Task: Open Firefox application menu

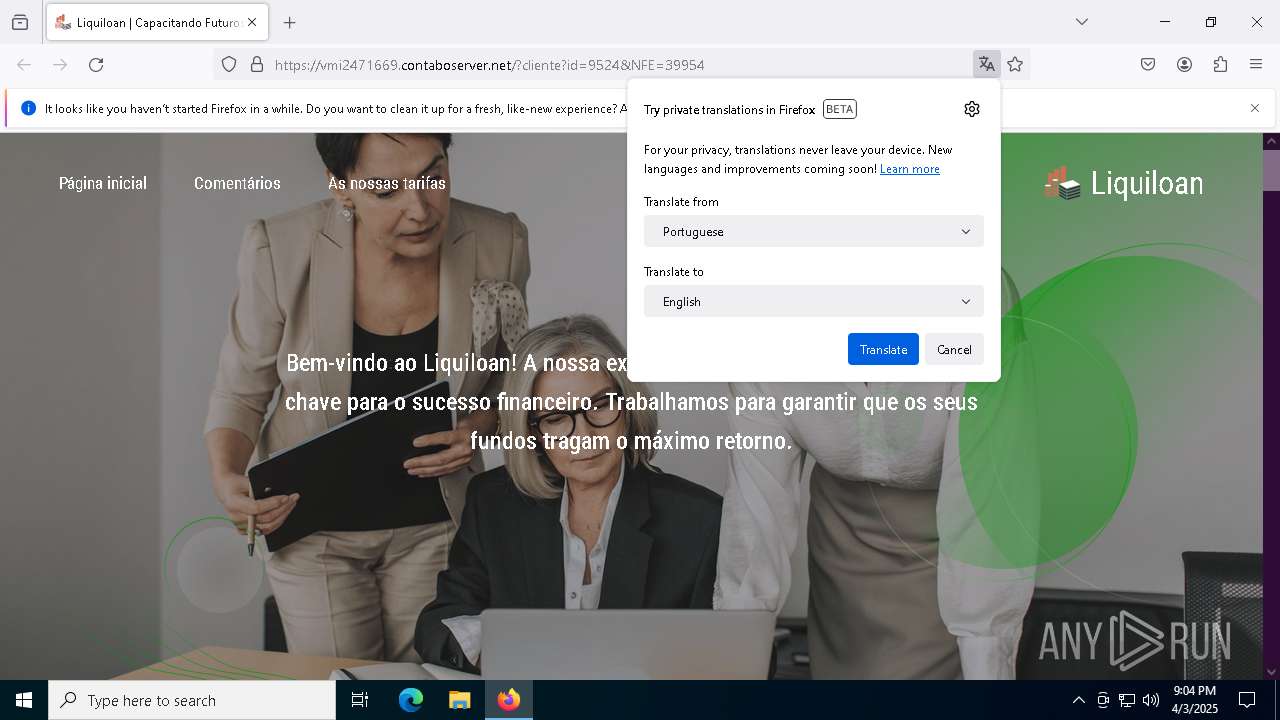Action: 1256,65
